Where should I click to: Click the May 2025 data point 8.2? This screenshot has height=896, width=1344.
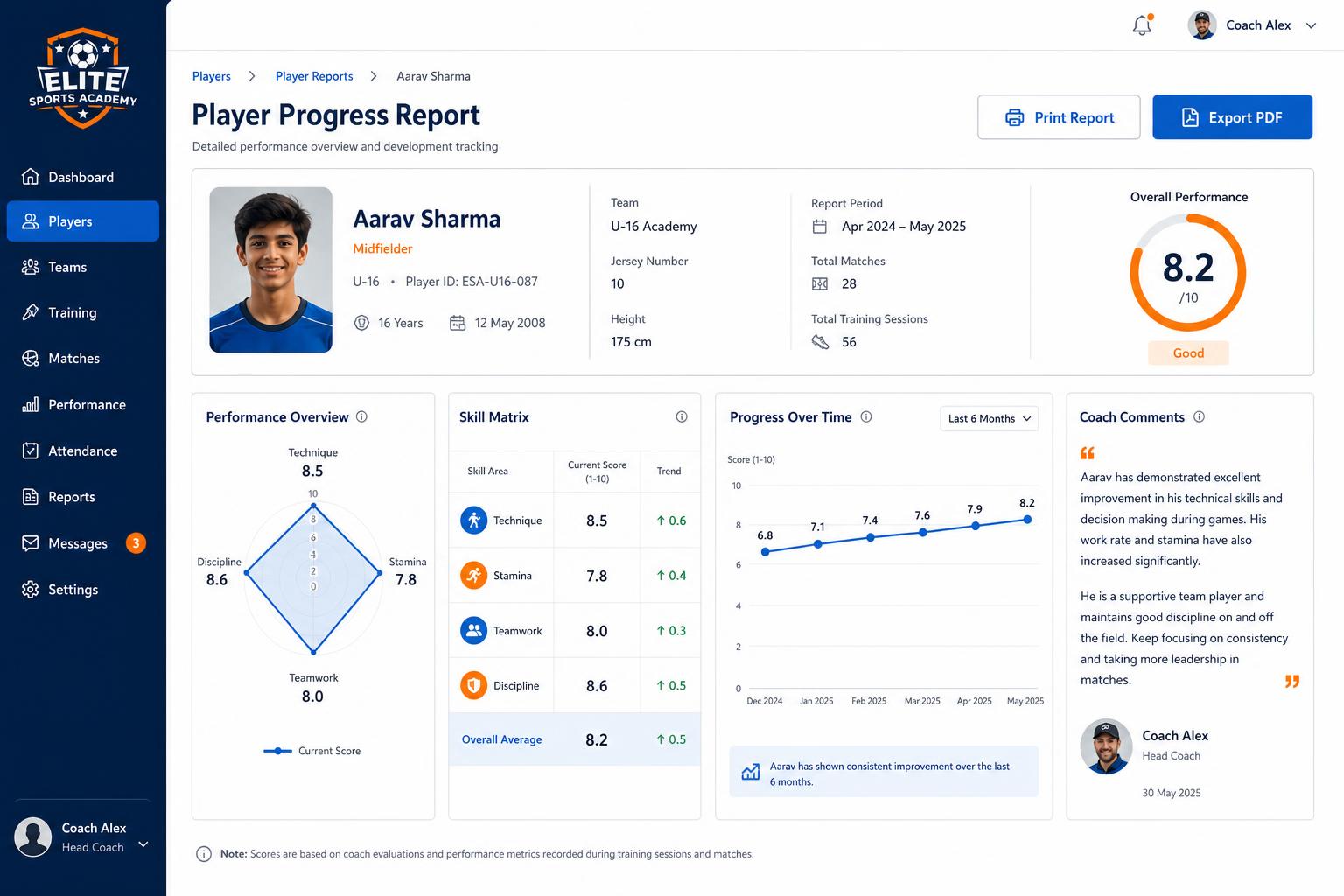tap(1027, 520)
